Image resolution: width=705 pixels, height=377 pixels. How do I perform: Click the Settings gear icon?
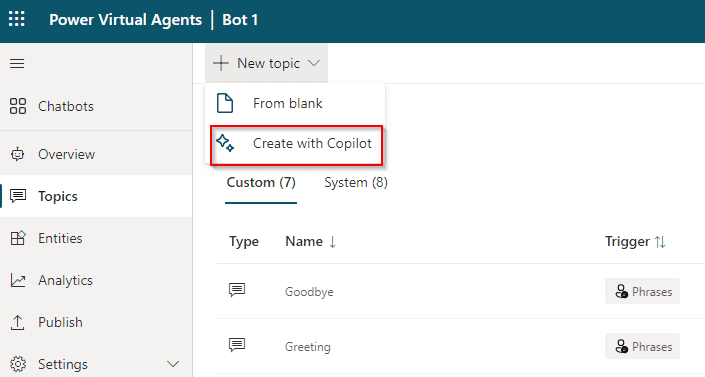[x=18, y=364]
